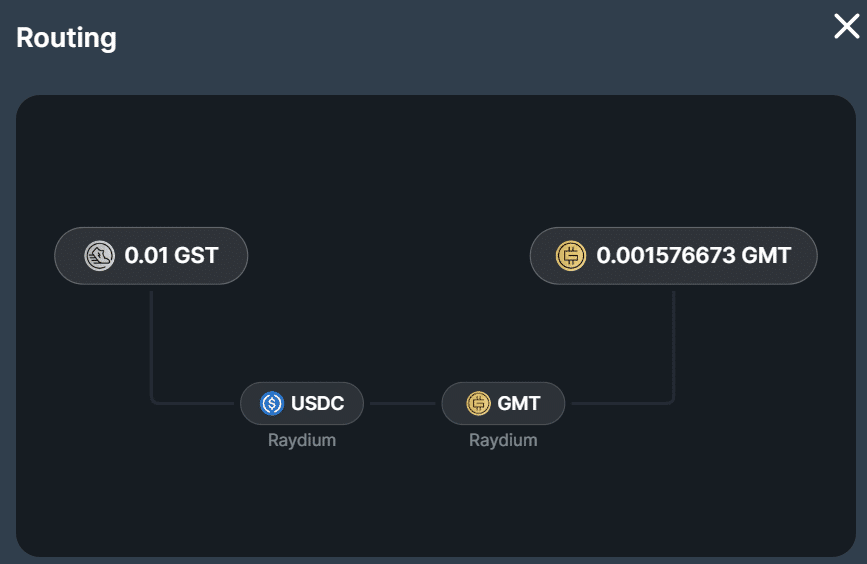Screen dimensions: 867x564
Task: Click the blue USDC coin icon
Action: [x=272, y=404]
